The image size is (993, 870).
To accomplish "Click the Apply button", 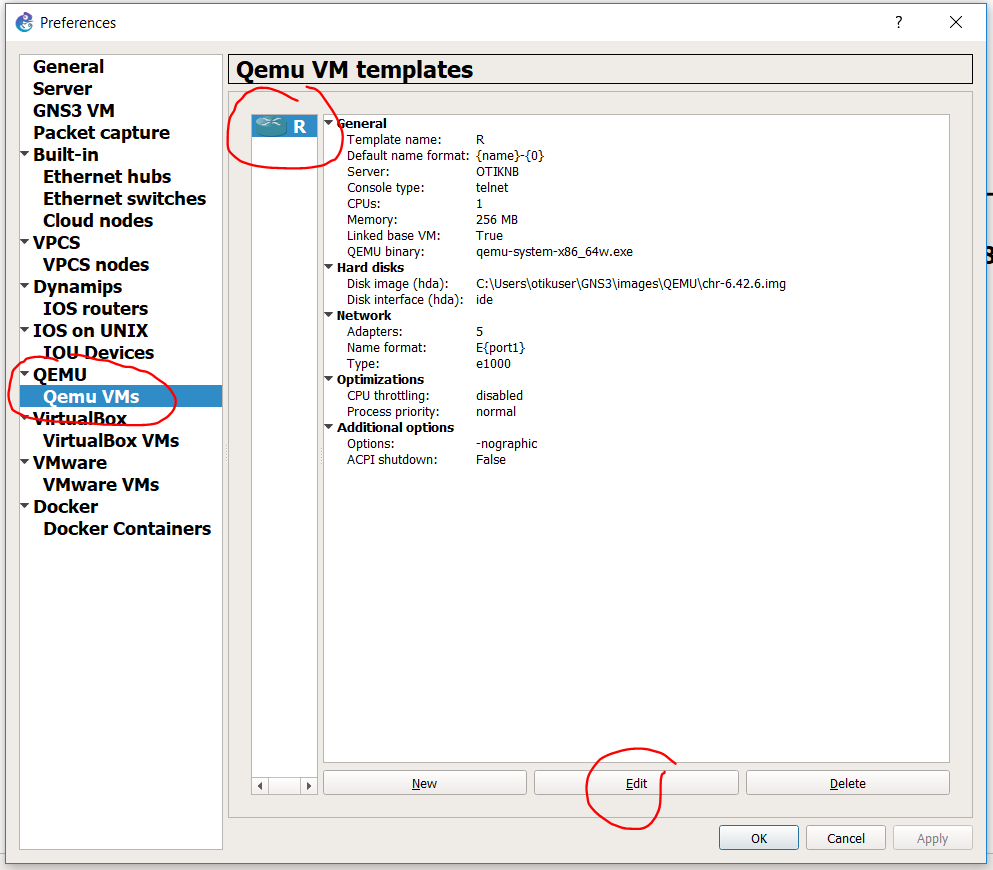I will pos(932,838).
